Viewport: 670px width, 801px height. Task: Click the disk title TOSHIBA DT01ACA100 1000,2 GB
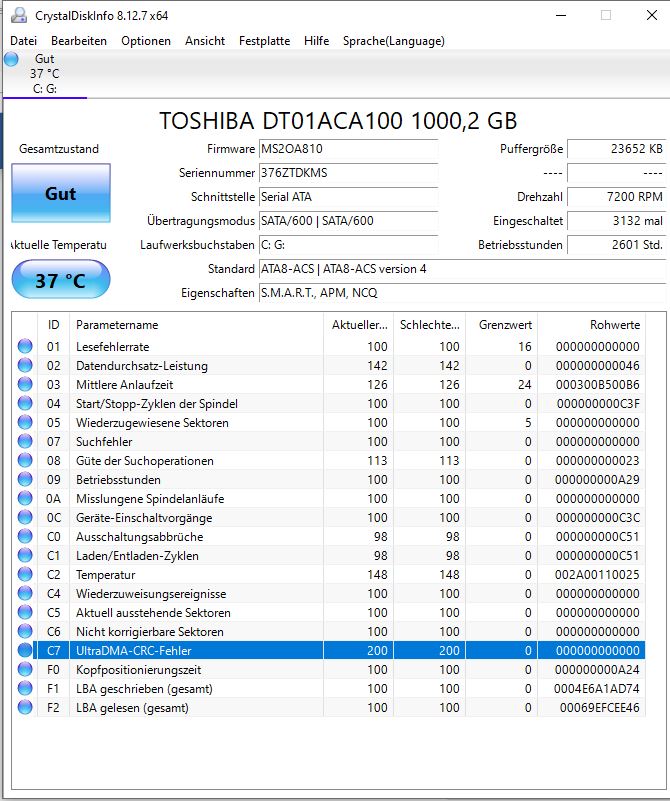pos(338,121)
